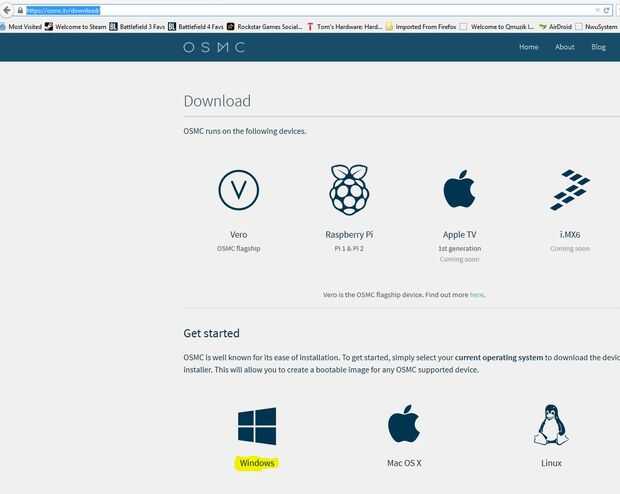Click the browser back arrow button
The width and height of the screenshot is (620, 494).
pos(6,10)
